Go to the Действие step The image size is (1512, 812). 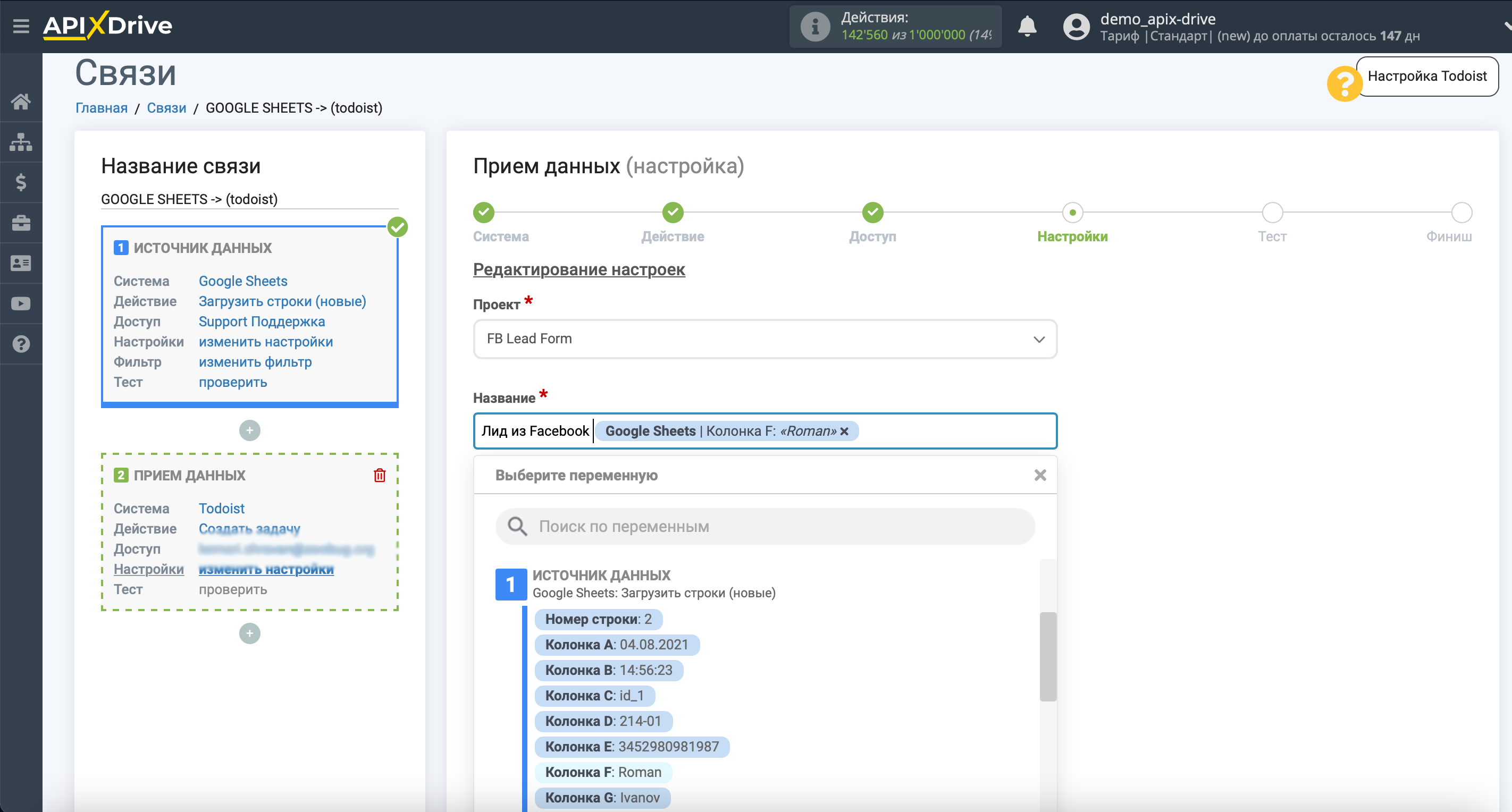673,213
